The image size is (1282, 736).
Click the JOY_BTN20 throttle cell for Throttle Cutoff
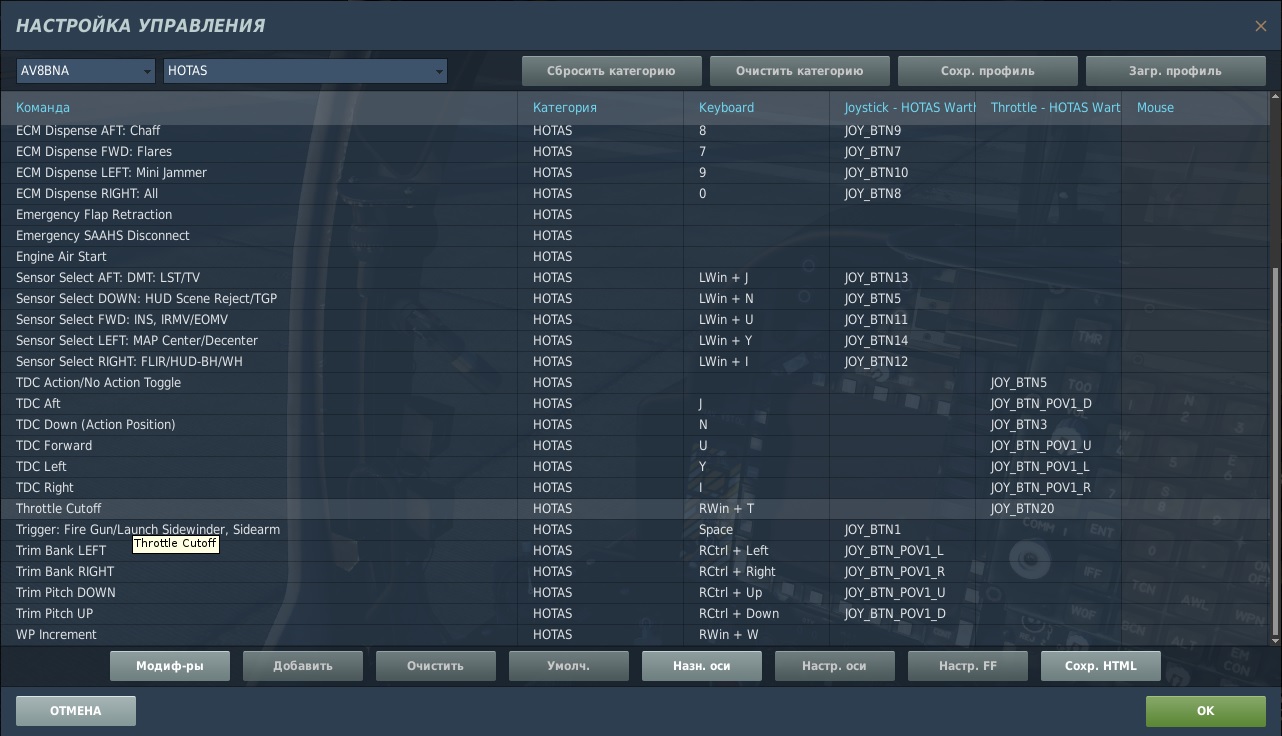pos(1048,509)
